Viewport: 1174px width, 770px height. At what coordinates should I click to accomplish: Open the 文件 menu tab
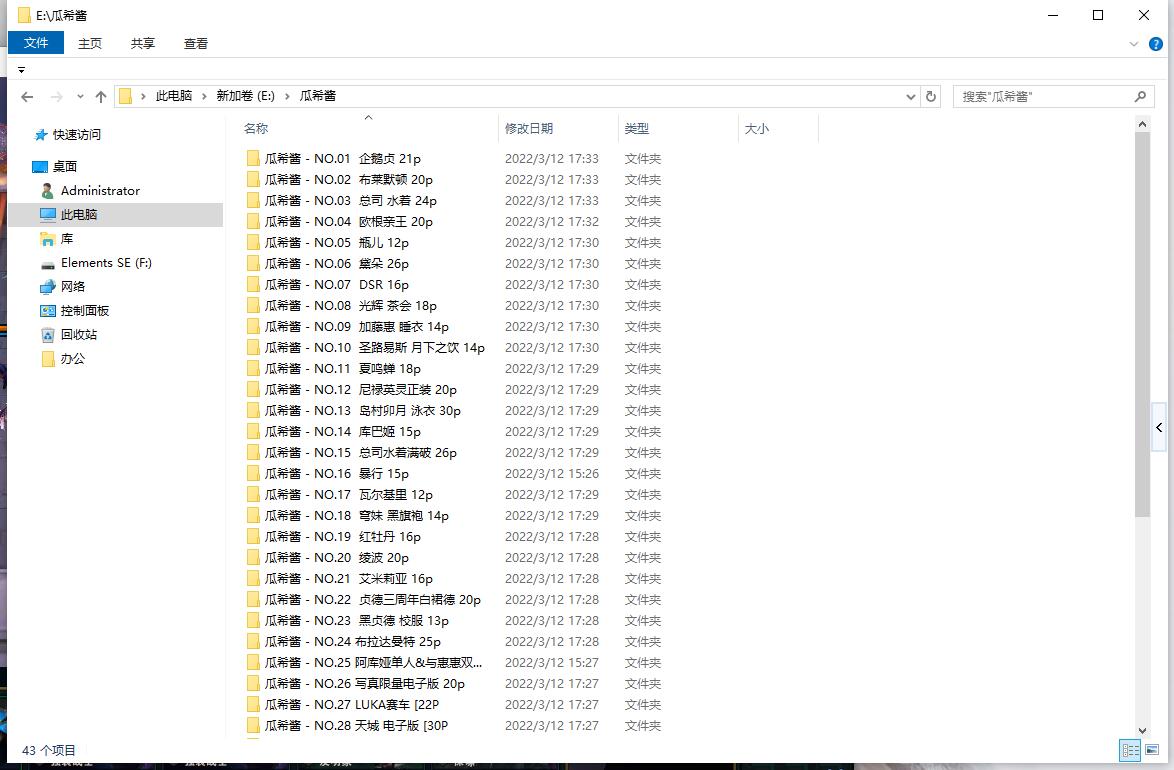pos(36,43)
